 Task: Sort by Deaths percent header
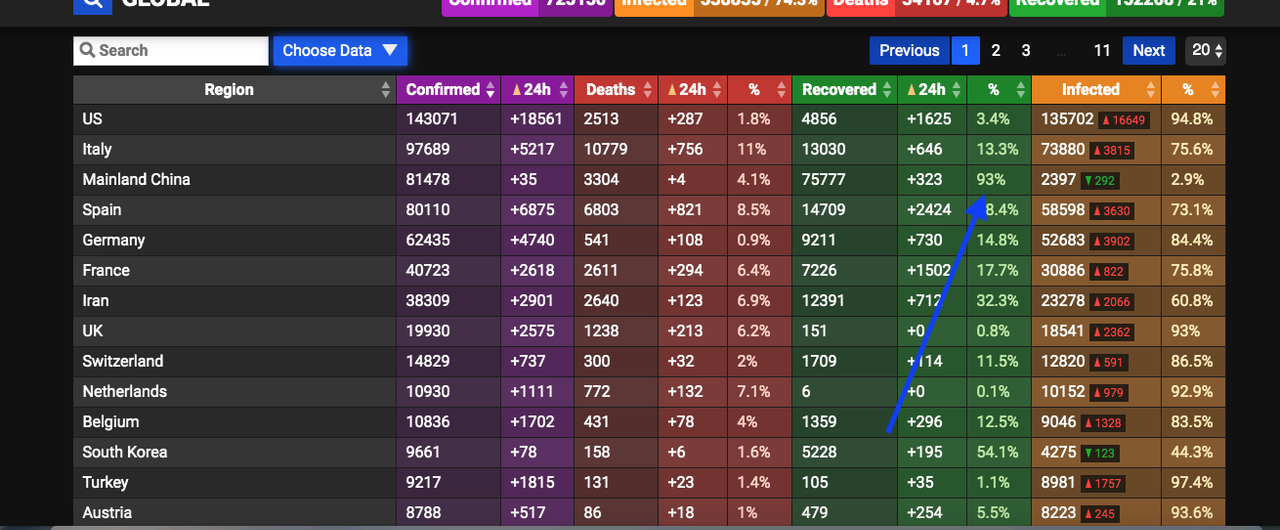coord(759,90)
